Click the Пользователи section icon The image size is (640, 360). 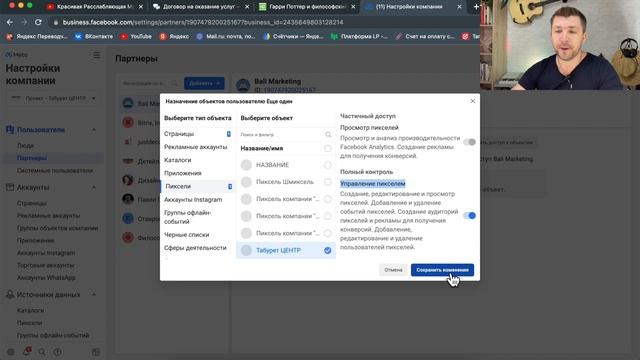point(10,130)
